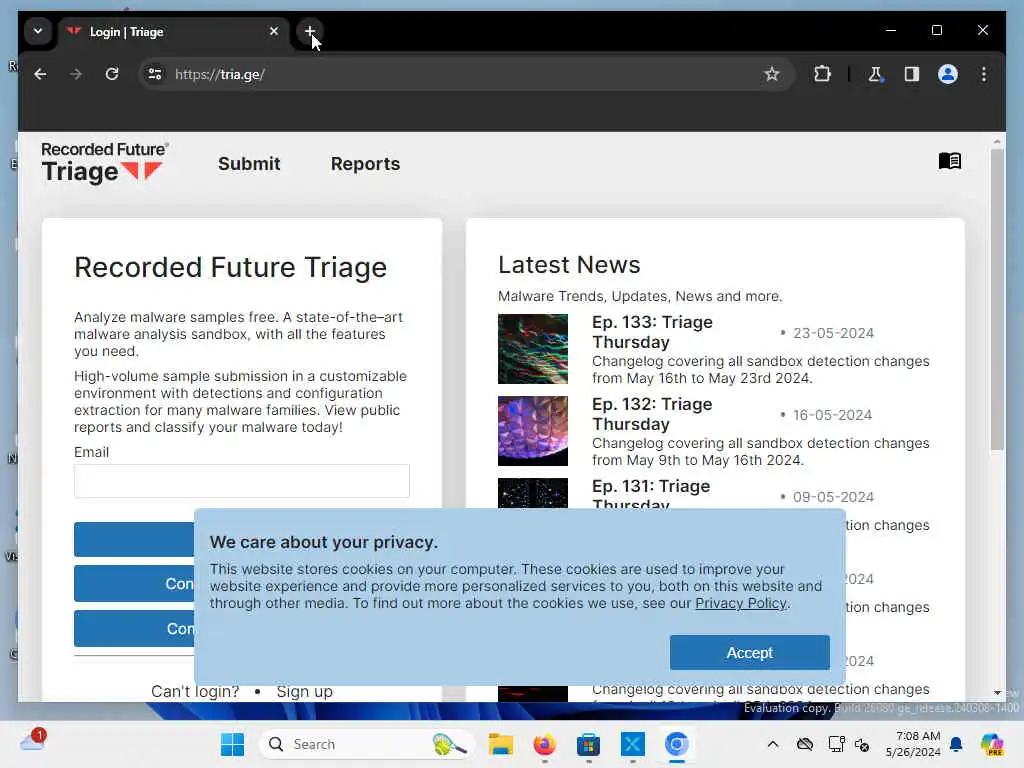
Task: Open the weather widget cloud icon
Action: [x=32, y=741]
